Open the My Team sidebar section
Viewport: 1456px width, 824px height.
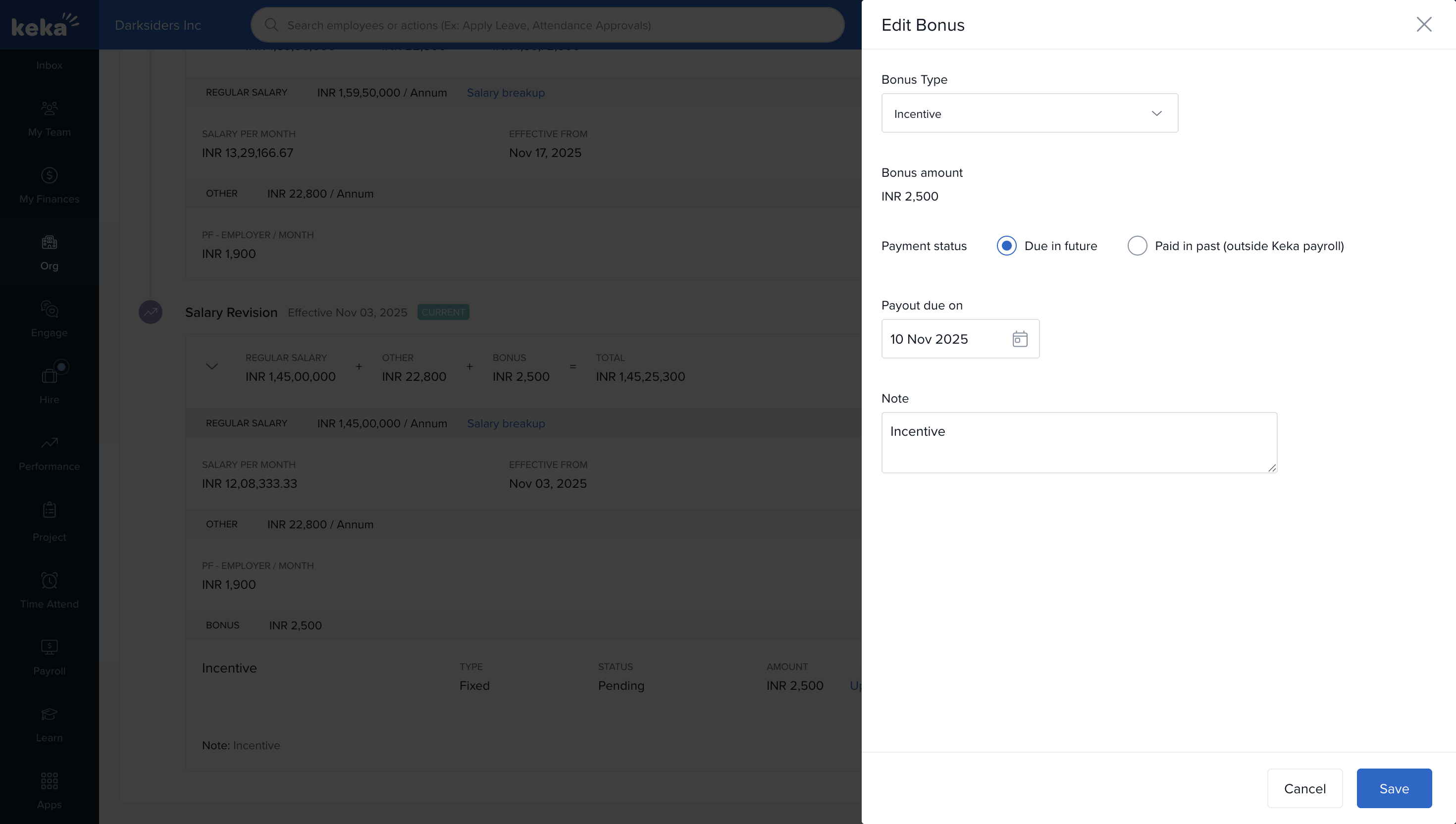coord(49,119)
